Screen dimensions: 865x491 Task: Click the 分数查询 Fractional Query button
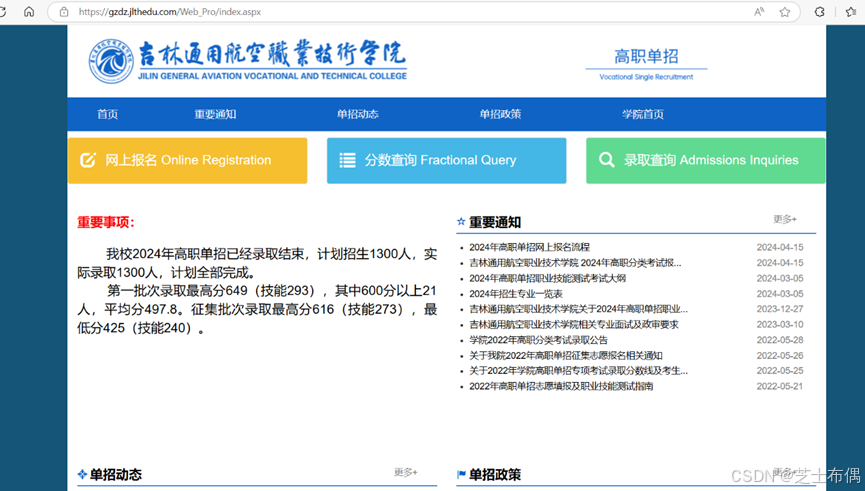(x=446, y=161)
